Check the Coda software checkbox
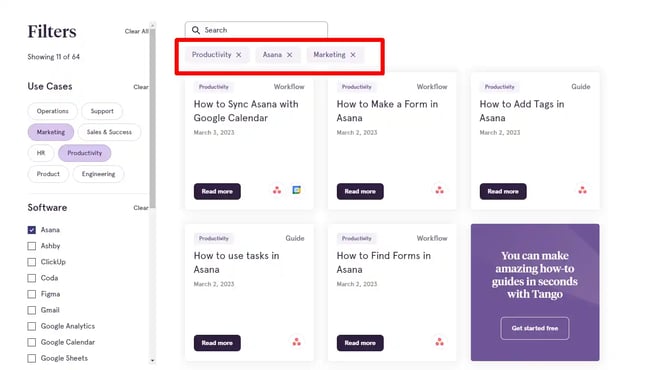 tap(32, 278)
